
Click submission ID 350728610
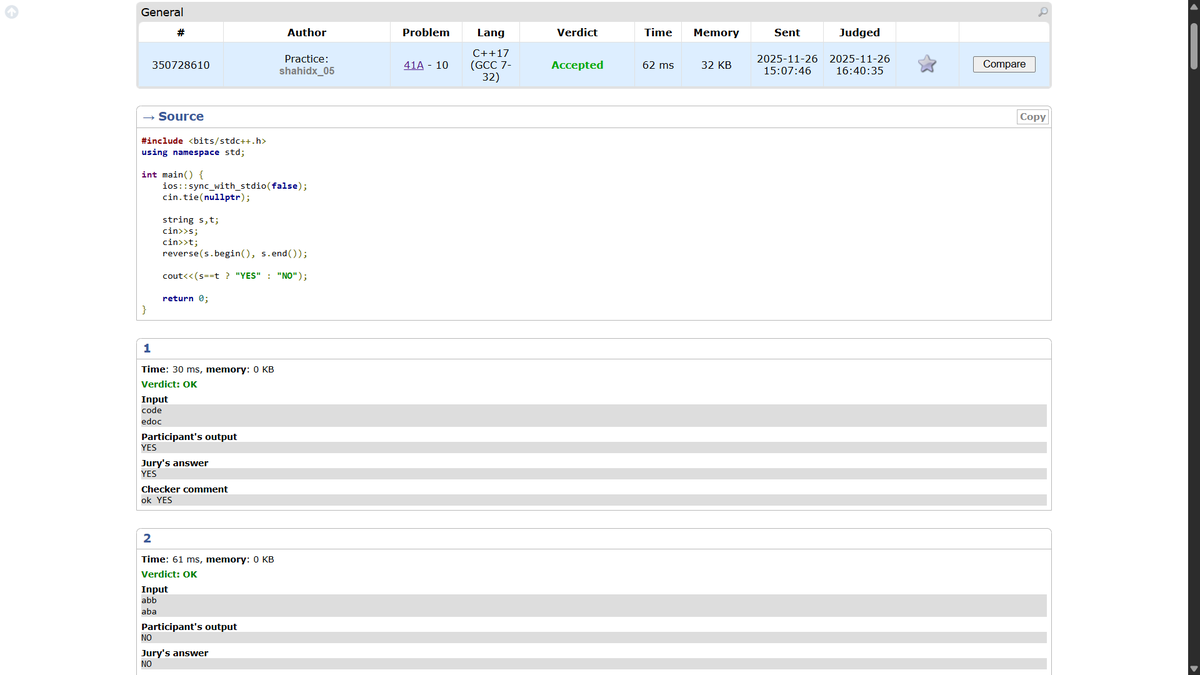(x=180, y=65)
